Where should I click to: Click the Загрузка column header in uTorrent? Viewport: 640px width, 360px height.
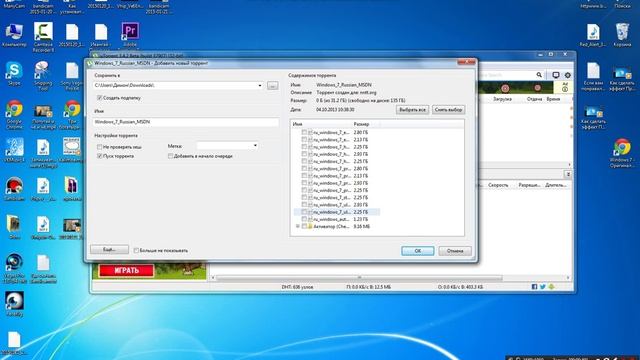[502, 99]
